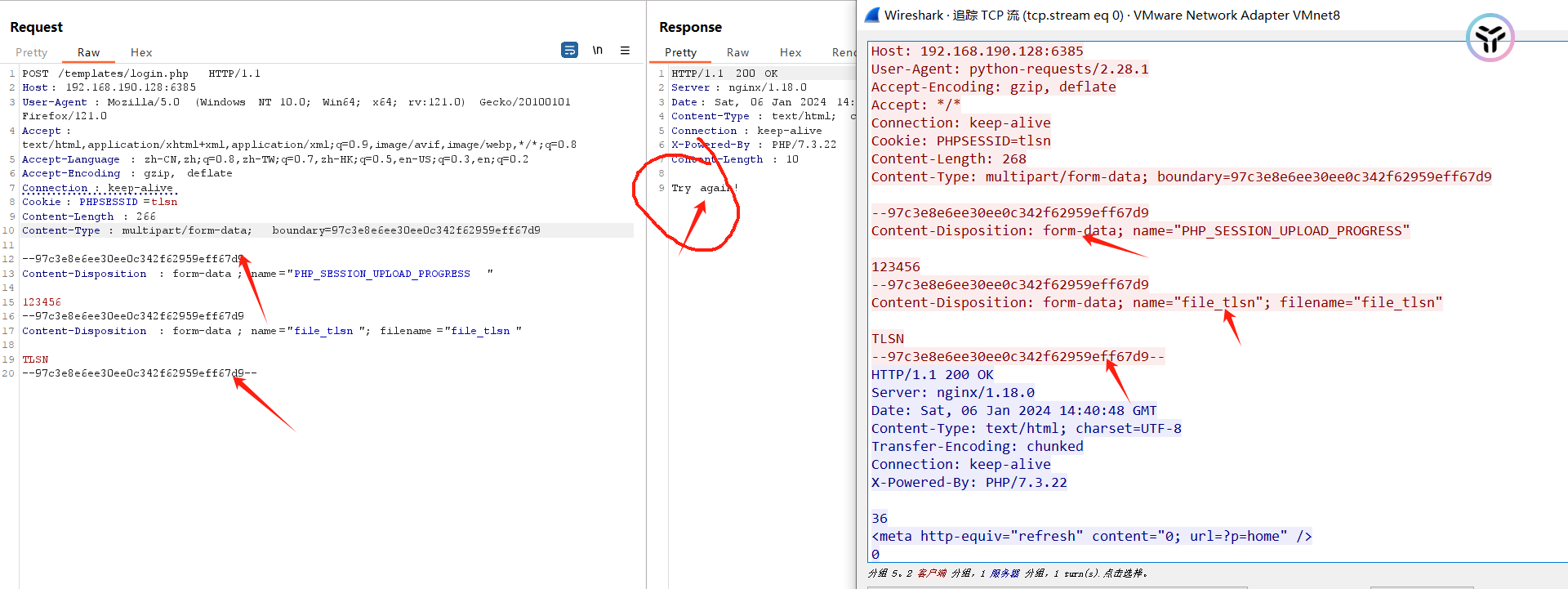Click the Response panel heading

(690, 27)
